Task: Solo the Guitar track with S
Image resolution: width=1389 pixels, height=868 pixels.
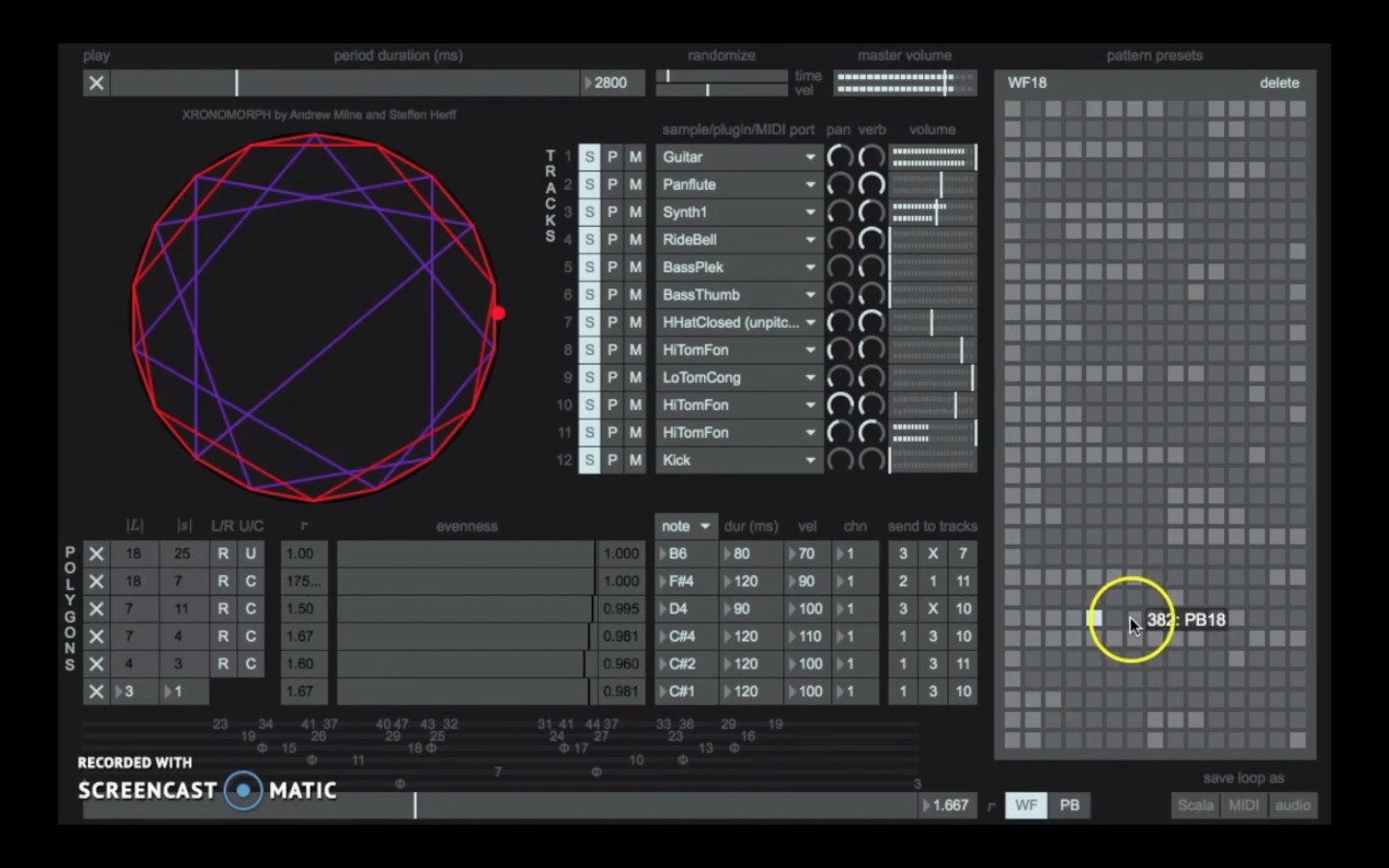Action: coord(589,156)
